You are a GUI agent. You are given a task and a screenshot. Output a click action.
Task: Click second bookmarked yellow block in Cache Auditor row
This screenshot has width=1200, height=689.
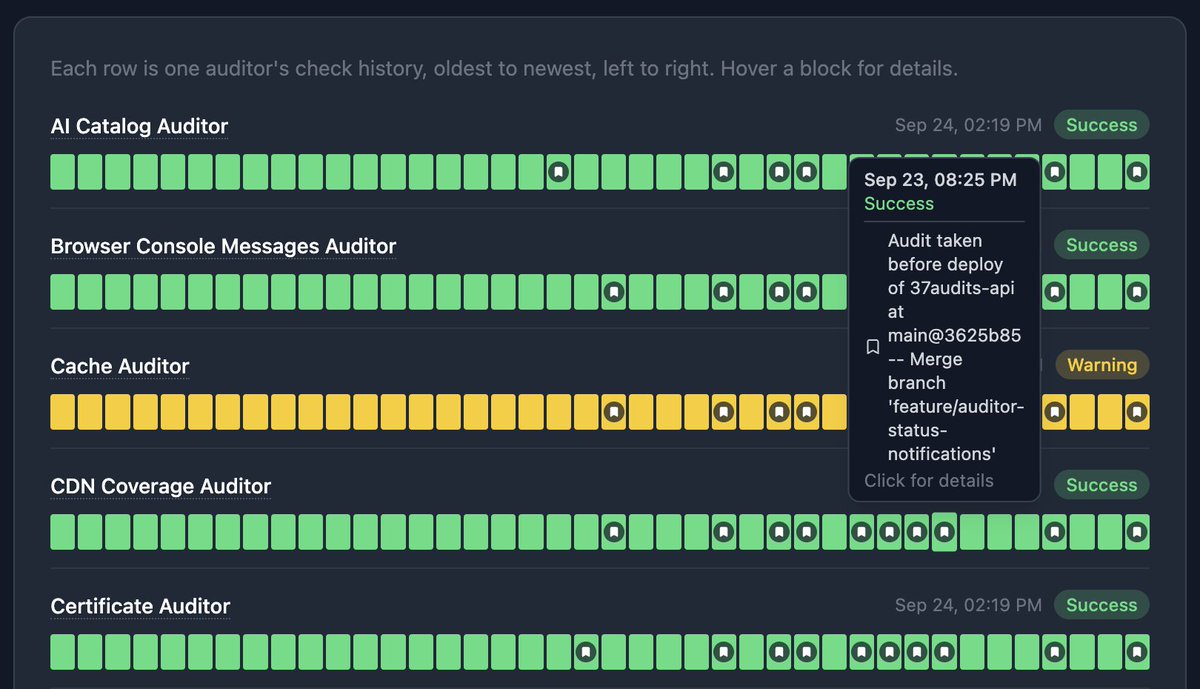tap(724, 412)
